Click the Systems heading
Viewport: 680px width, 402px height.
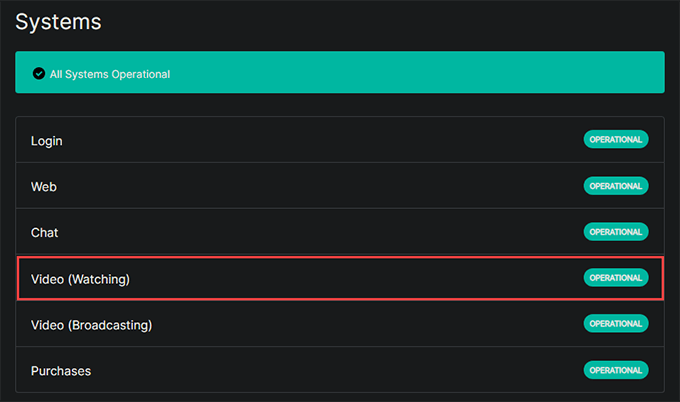(x=58, y=20)
